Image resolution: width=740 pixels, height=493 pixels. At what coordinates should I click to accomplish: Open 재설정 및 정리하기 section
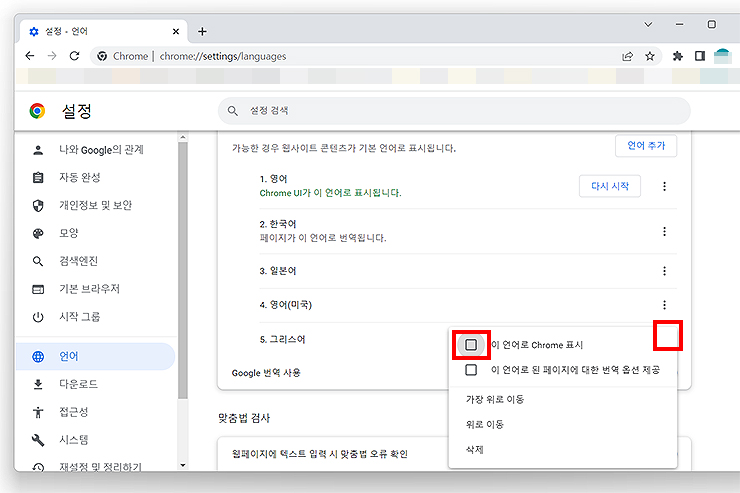coord(100,466)
